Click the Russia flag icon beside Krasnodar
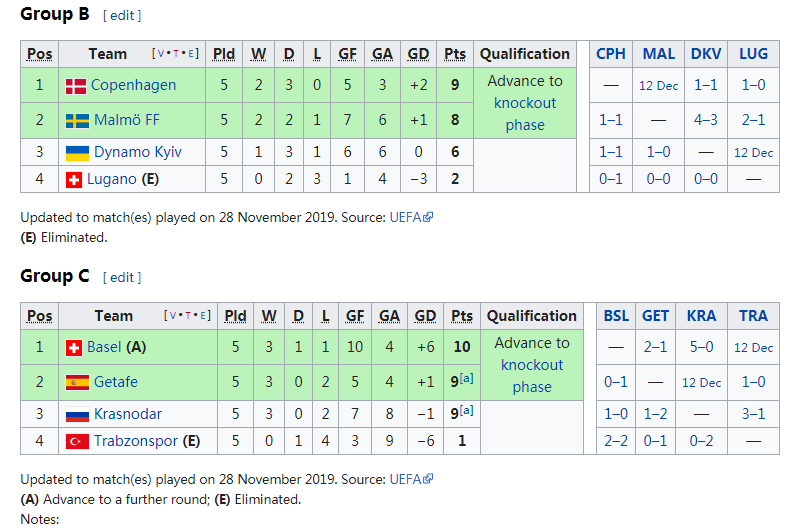This screenshot has width=792, height=531. point(76,415)
